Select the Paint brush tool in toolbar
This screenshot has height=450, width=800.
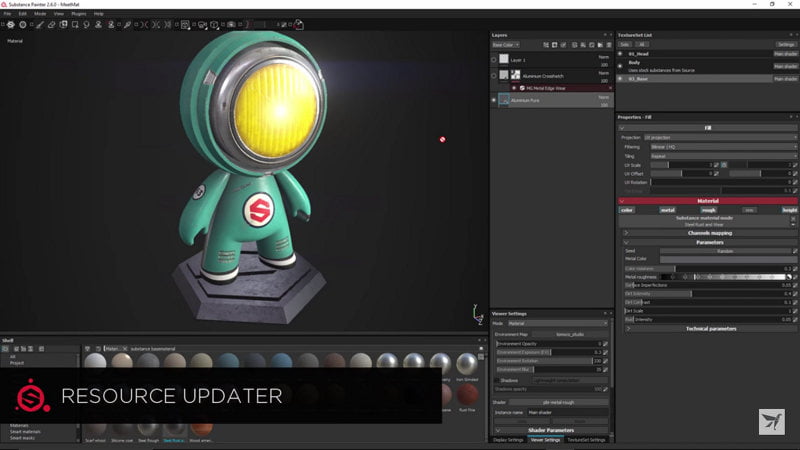pyautogui.click(x=40, y=24)
